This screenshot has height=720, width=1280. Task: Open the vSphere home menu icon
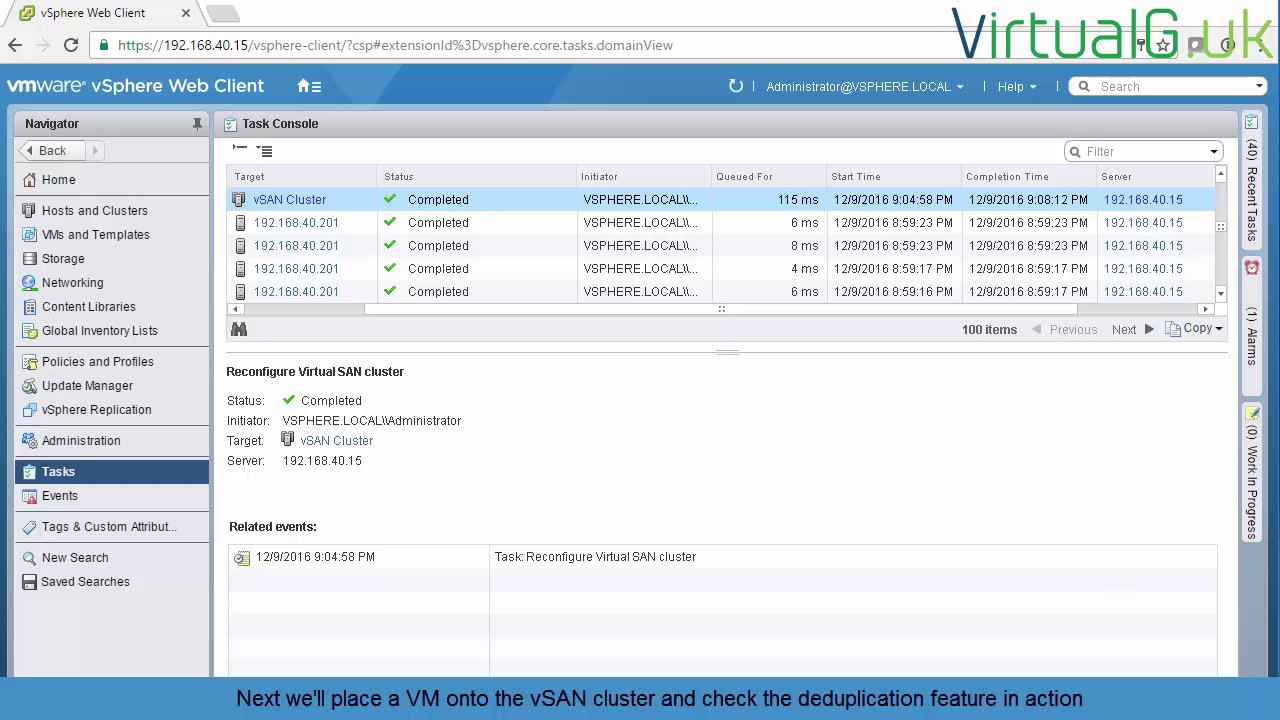pyautogui.click(x=309, y=86)
